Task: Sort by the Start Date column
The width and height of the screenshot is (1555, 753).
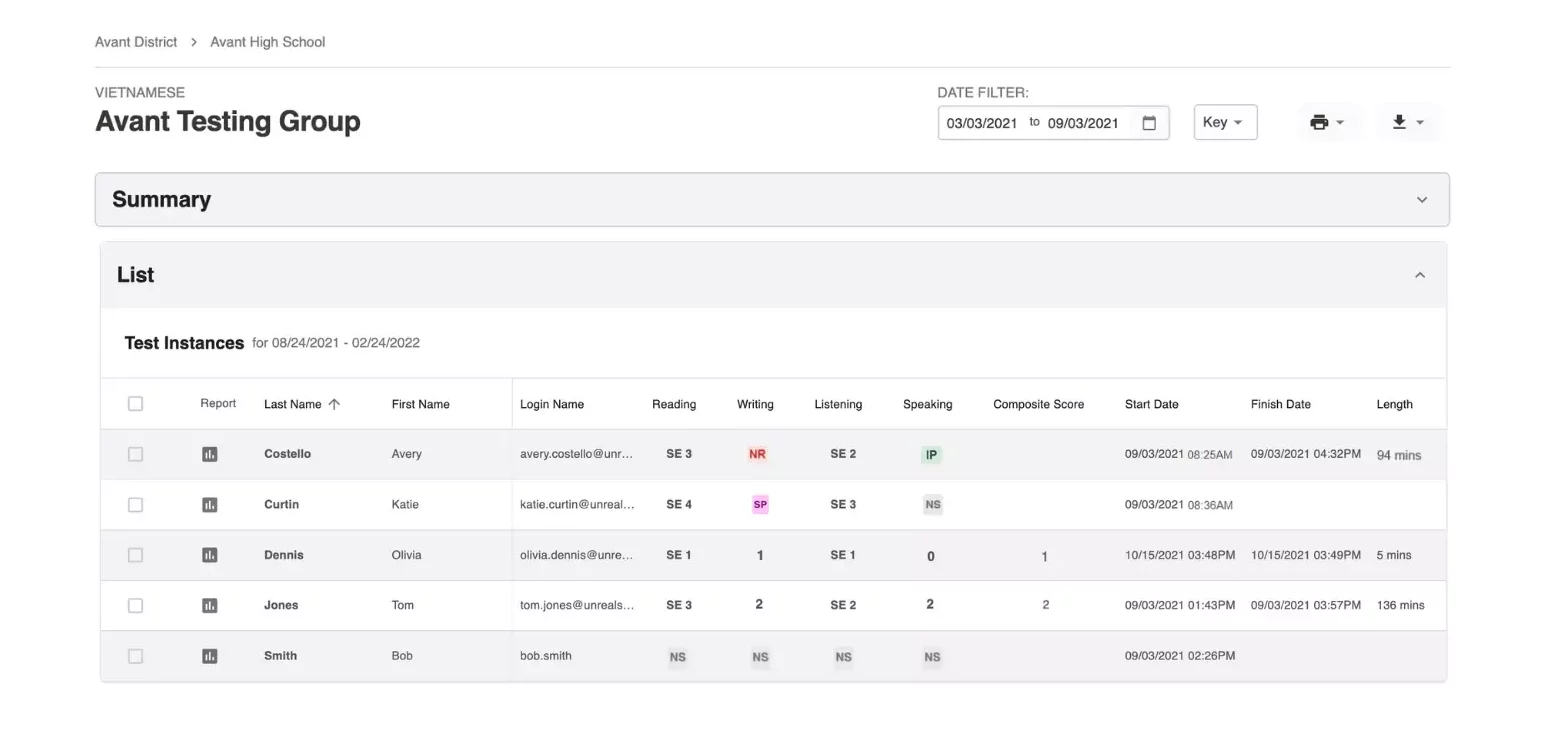Action: (x=1151, y=404)
